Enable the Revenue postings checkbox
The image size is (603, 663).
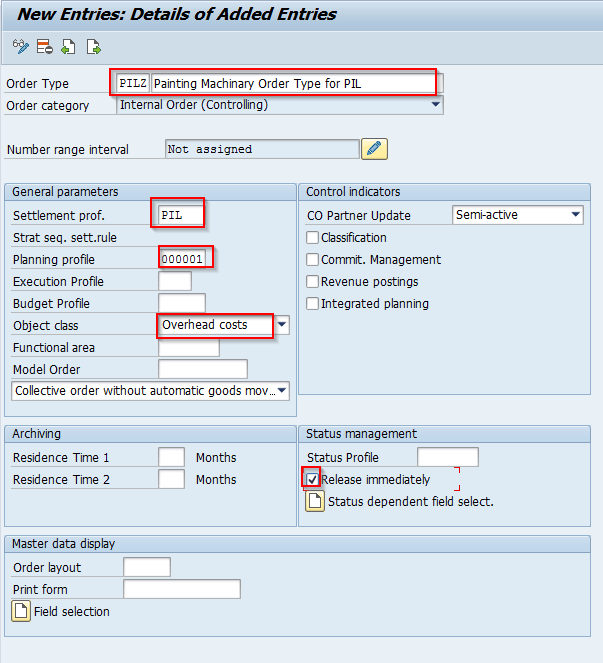[312, 282]
